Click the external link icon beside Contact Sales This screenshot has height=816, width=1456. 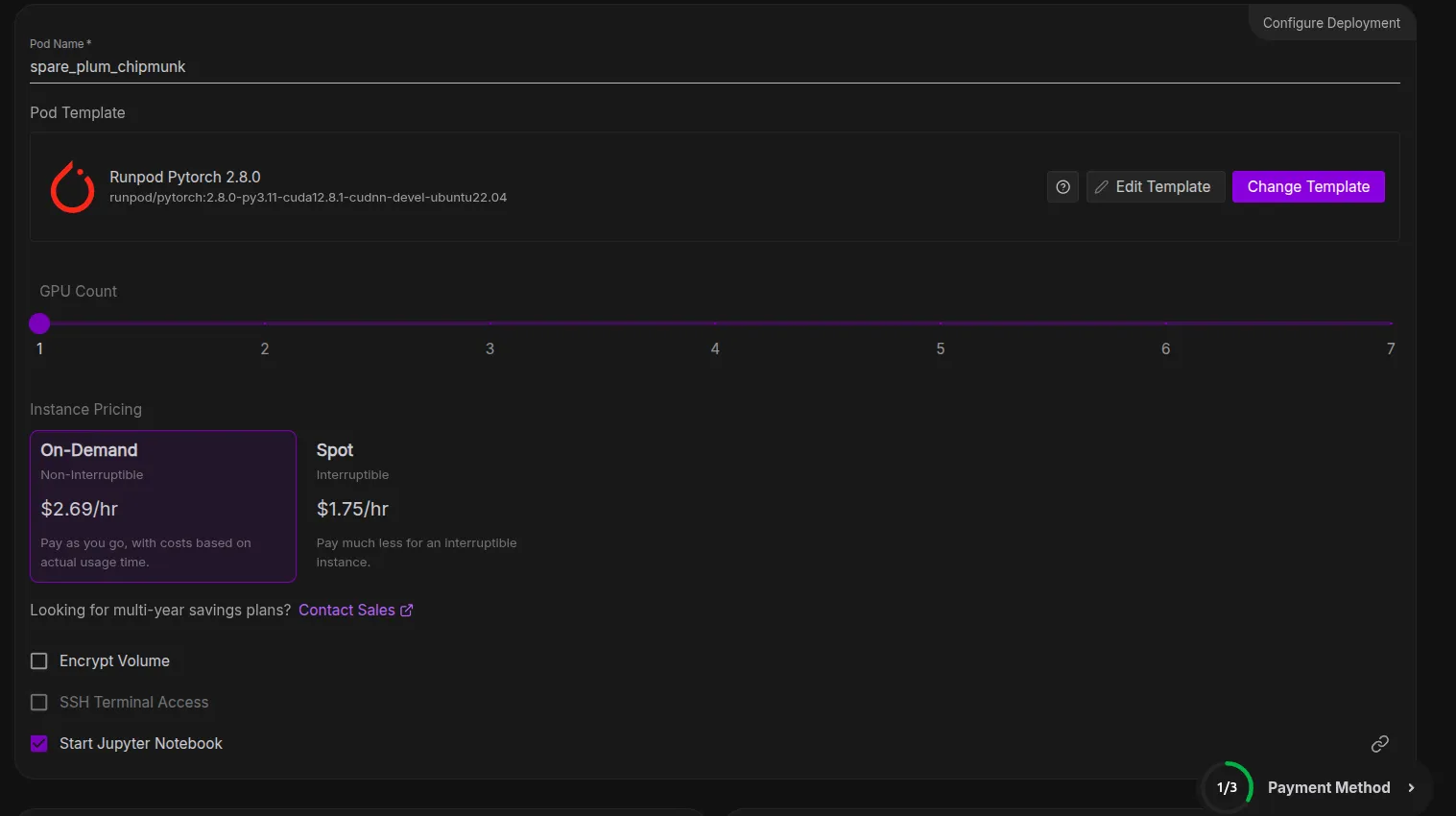point(407,611)
